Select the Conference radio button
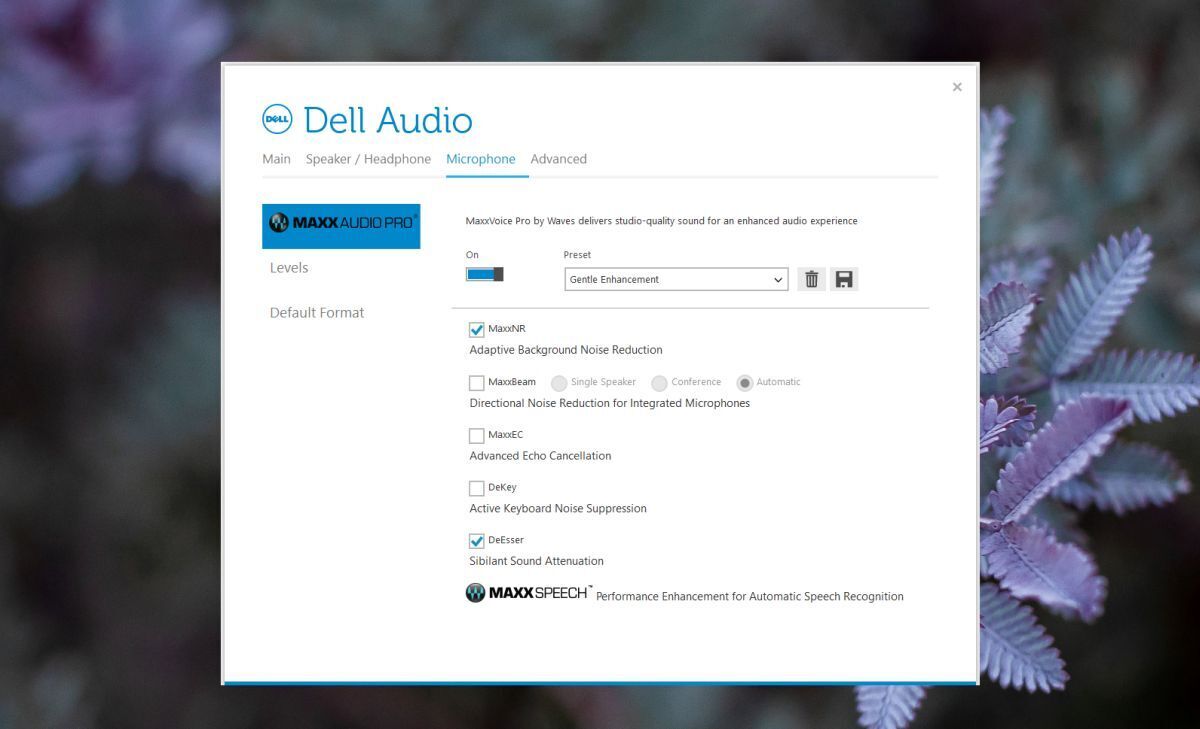This screenshot has height=729, width=1200. coord(660,382)
